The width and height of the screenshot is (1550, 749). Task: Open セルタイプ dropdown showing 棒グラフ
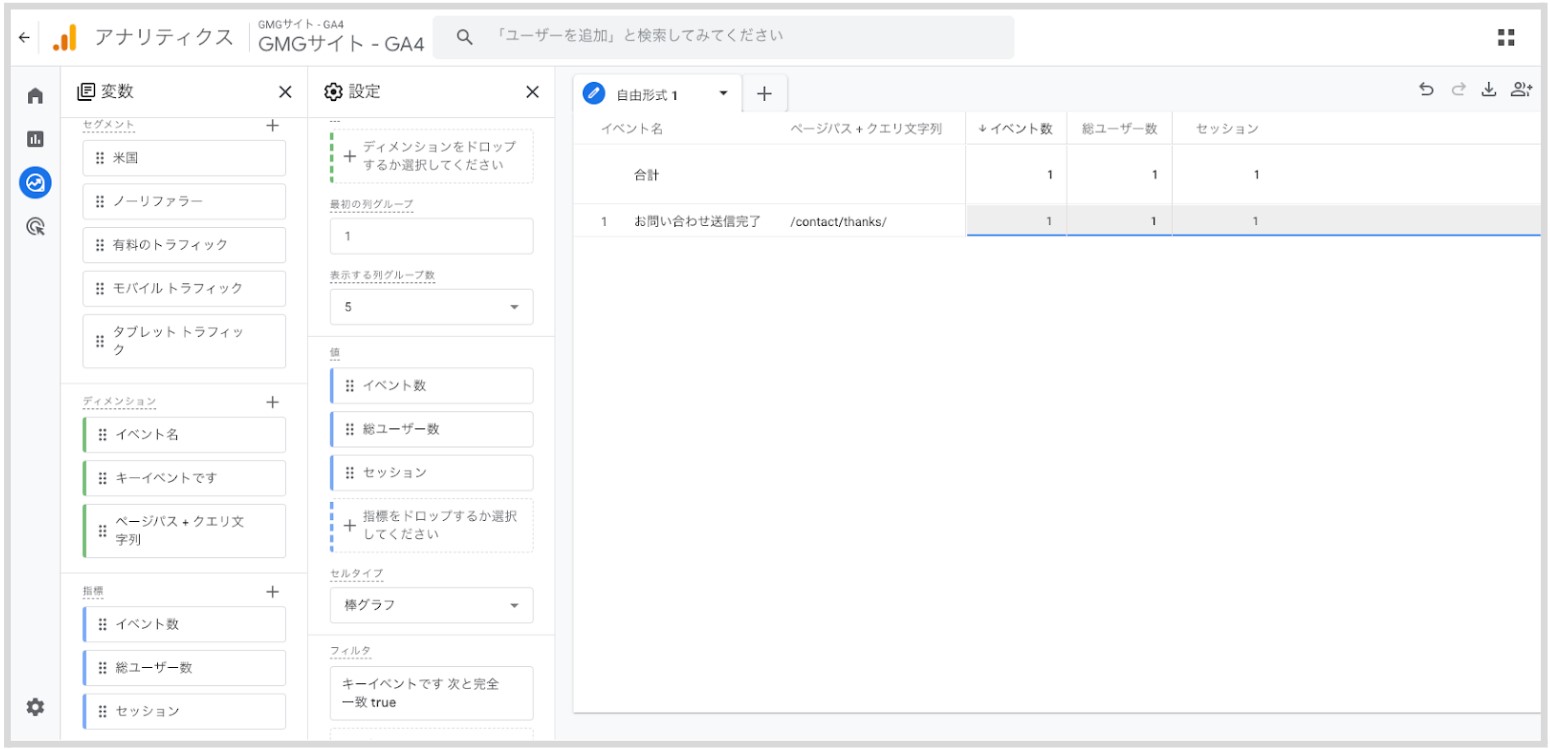click(x=432, y=605)
